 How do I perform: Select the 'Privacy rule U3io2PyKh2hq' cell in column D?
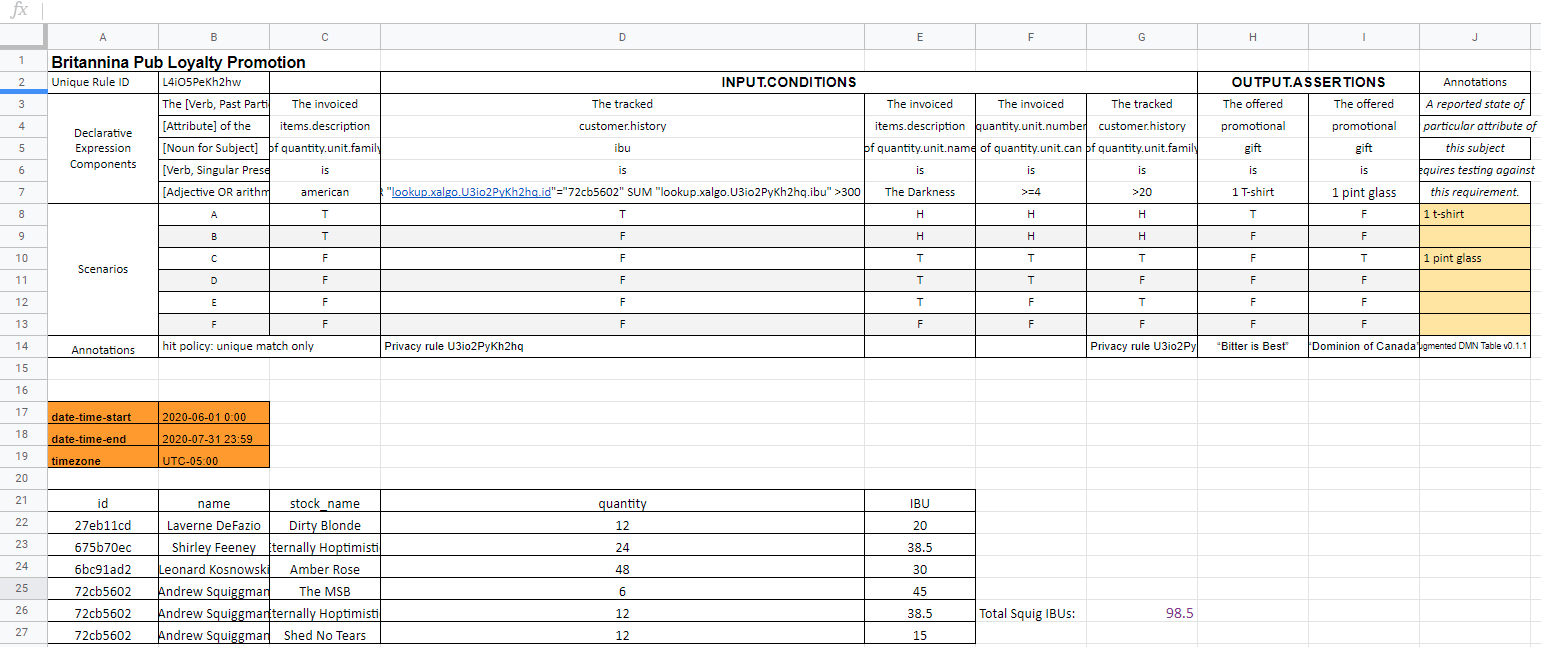[x=622, y=346]
